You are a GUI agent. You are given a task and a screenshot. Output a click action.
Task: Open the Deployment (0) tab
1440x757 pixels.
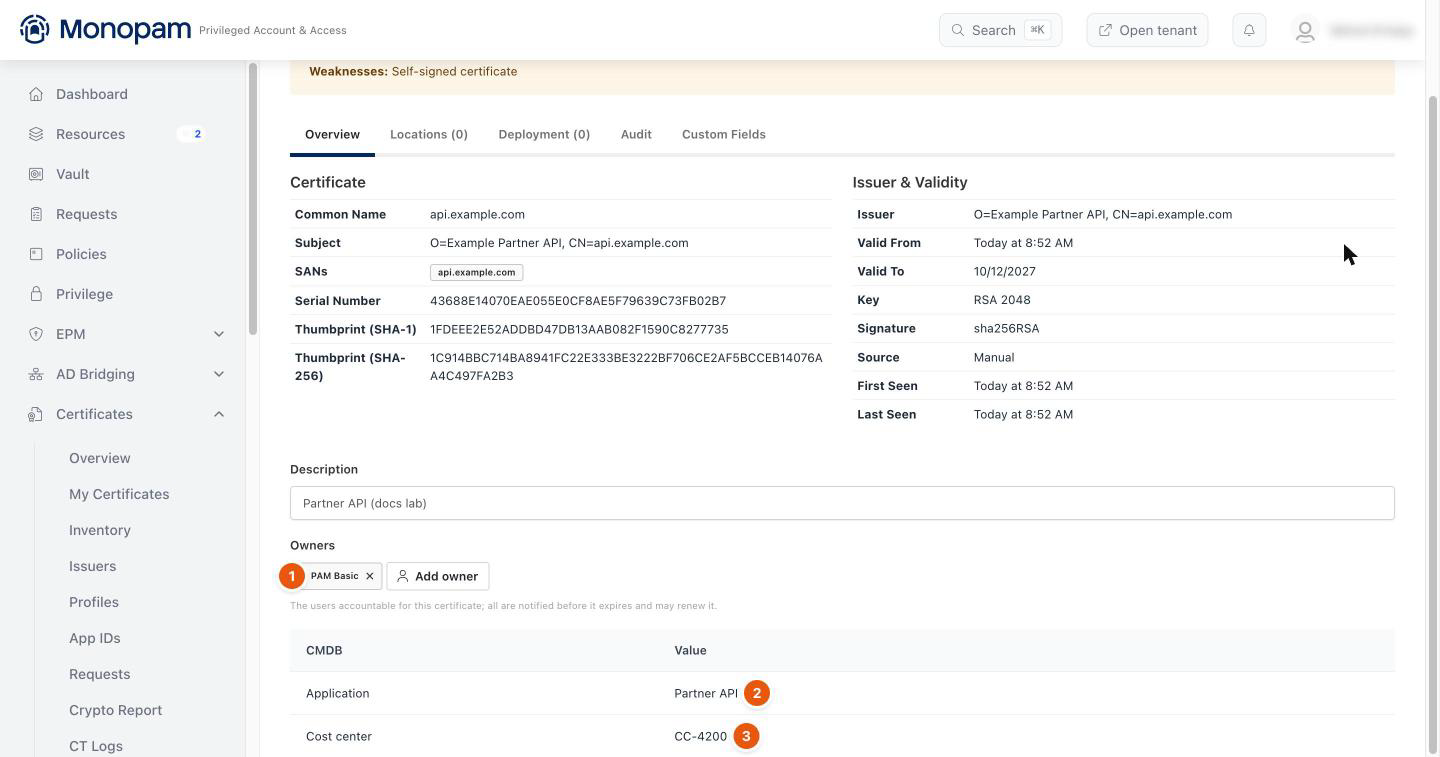point(544,135)
